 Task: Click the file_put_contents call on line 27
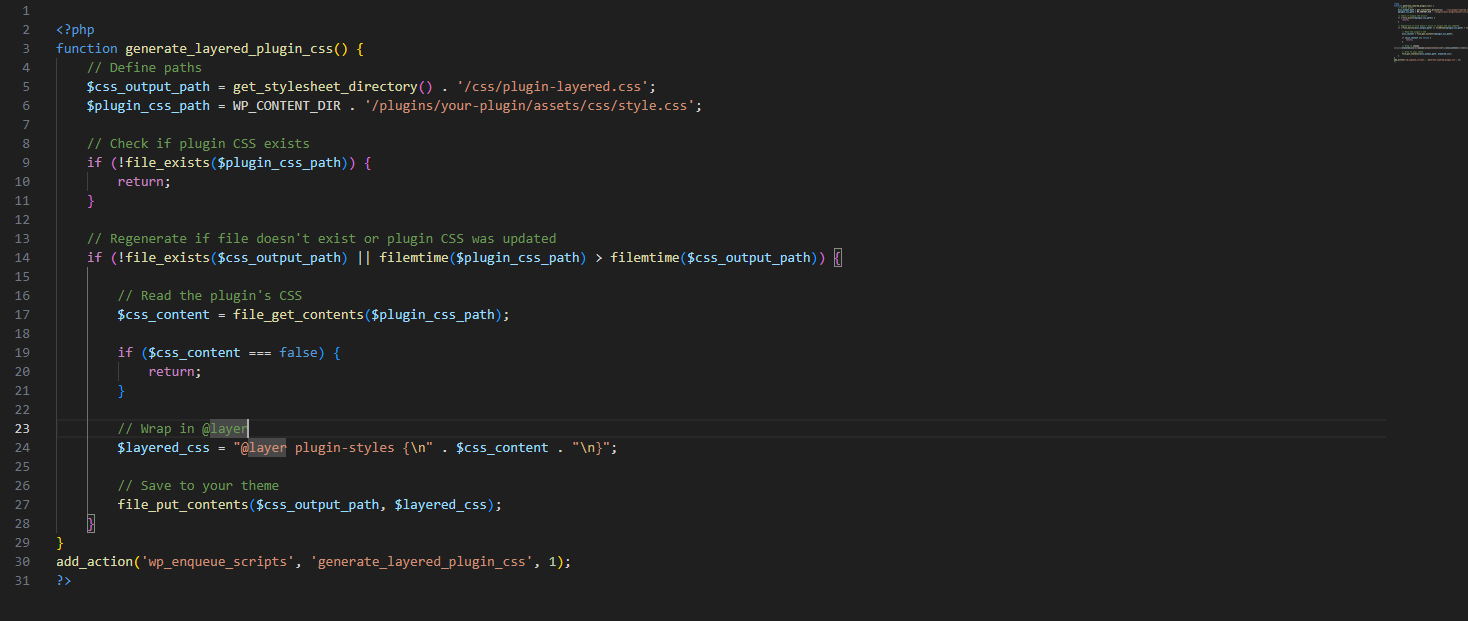coord(185,504)
